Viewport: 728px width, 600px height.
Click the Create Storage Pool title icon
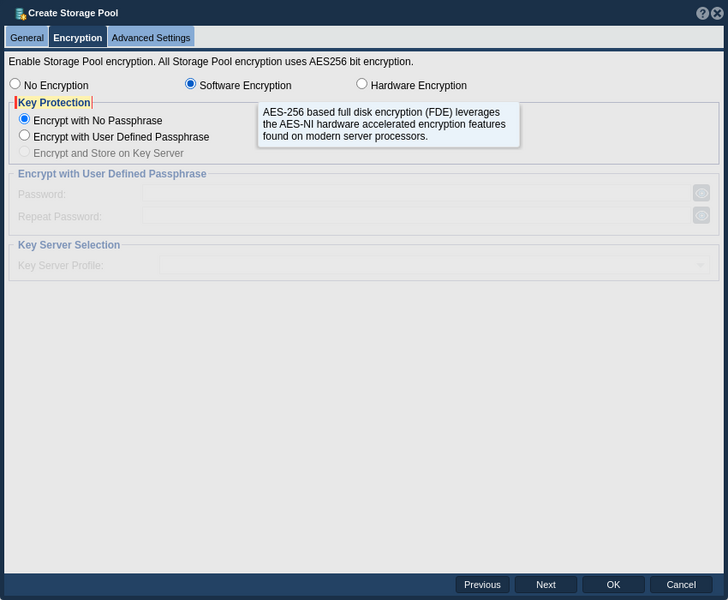20,13
